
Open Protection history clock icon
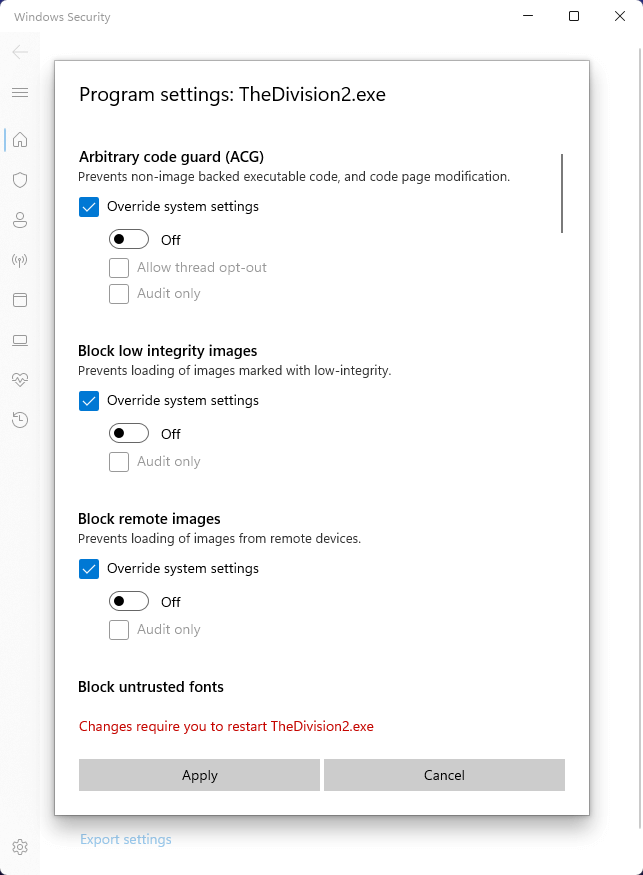click(20, 420)
